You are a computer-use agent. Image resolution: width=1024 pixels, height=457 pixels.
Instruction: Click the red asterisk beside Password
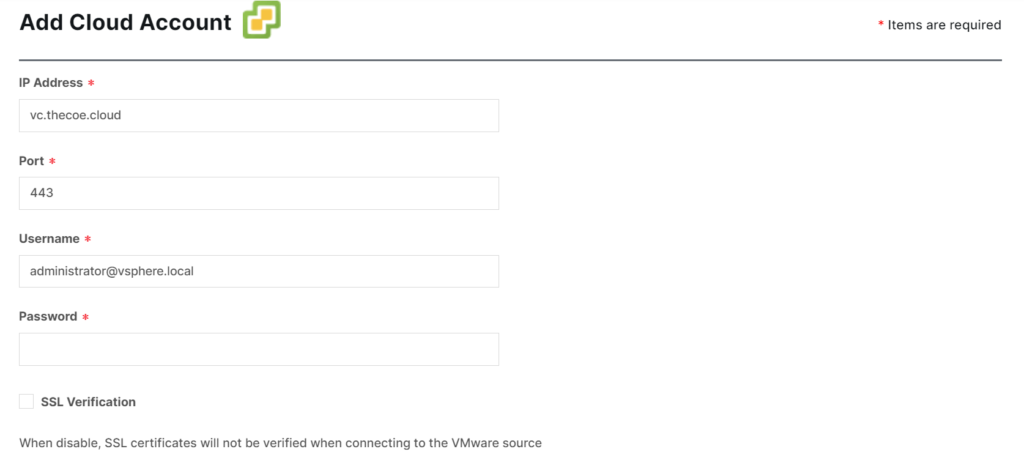click(x=84, y=317)
